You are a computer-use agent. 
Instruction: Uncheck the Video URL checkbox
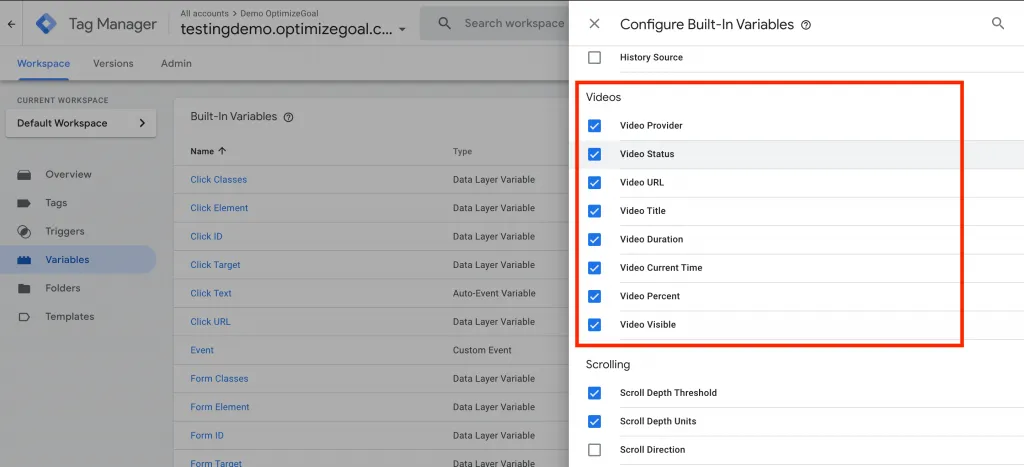594,182
